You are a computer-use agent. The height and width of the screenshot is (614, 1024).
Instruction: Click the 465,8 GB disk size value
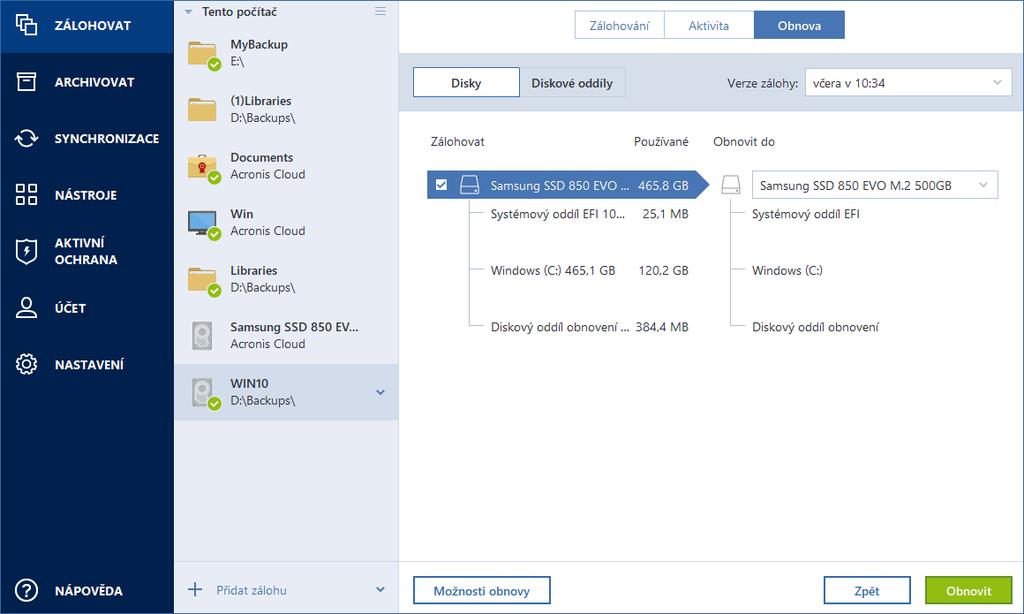[x=663, y=185]
